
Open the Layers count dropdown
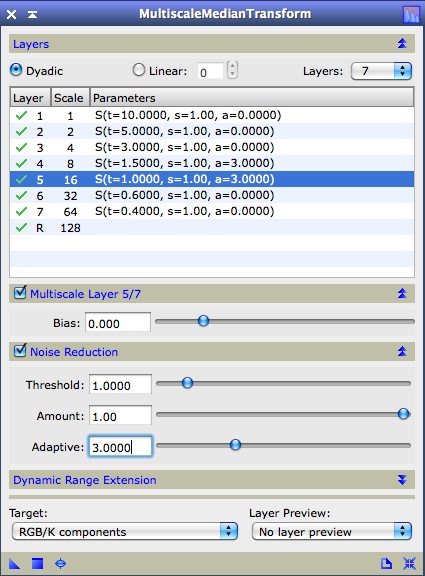coord(381,71)
